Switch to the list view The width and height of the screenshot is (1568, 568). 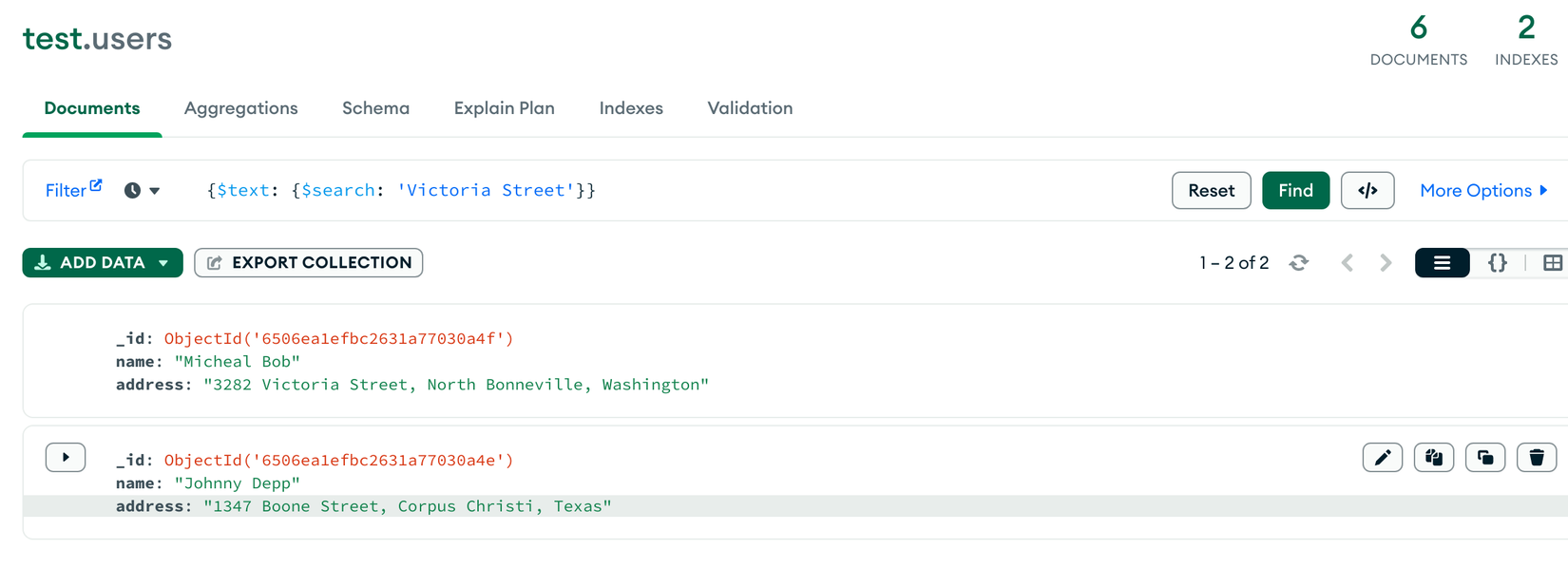tap(1442, 263)
